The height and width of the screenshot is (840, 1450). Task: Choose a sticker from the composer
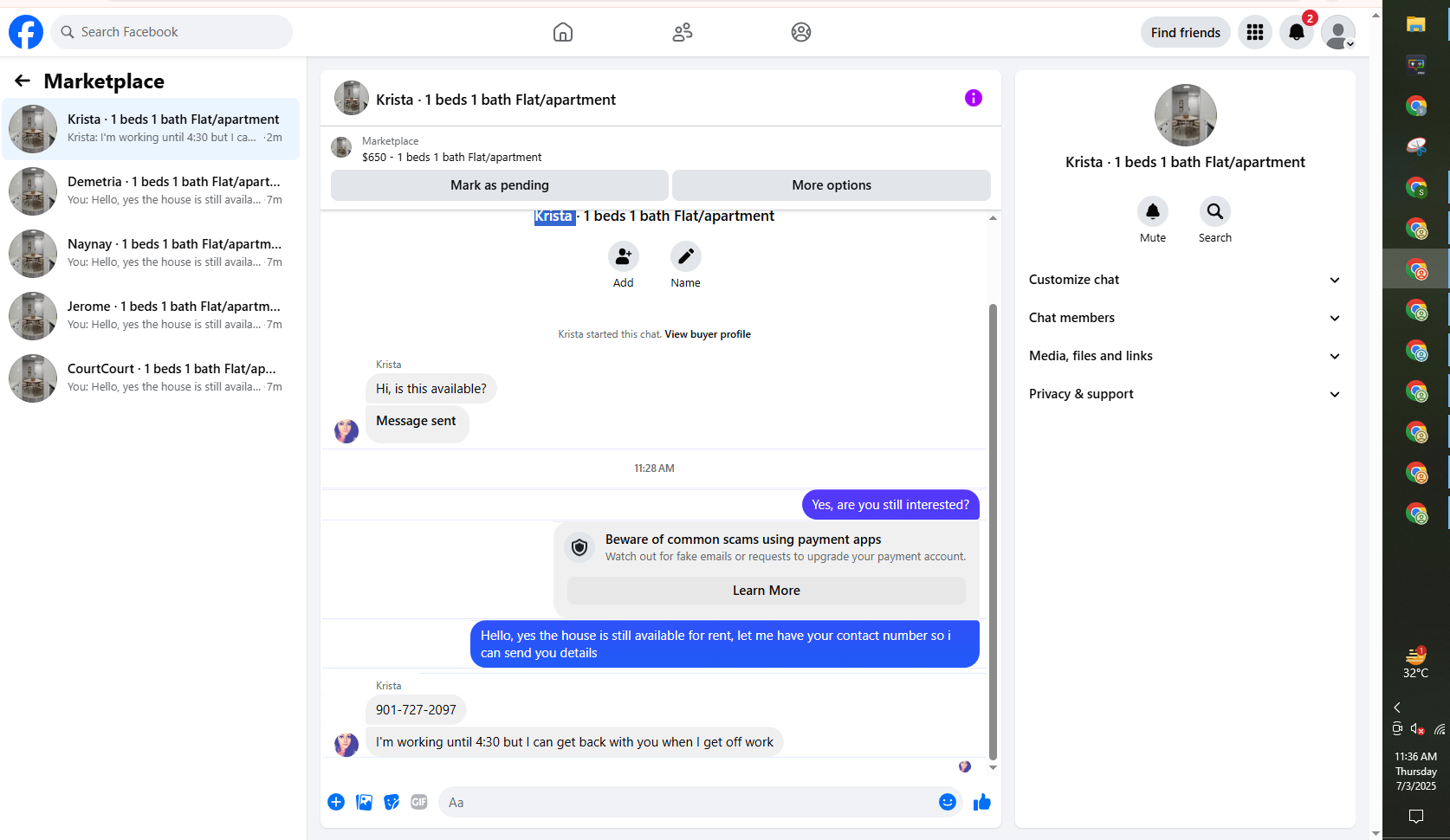tap(392, 802)
